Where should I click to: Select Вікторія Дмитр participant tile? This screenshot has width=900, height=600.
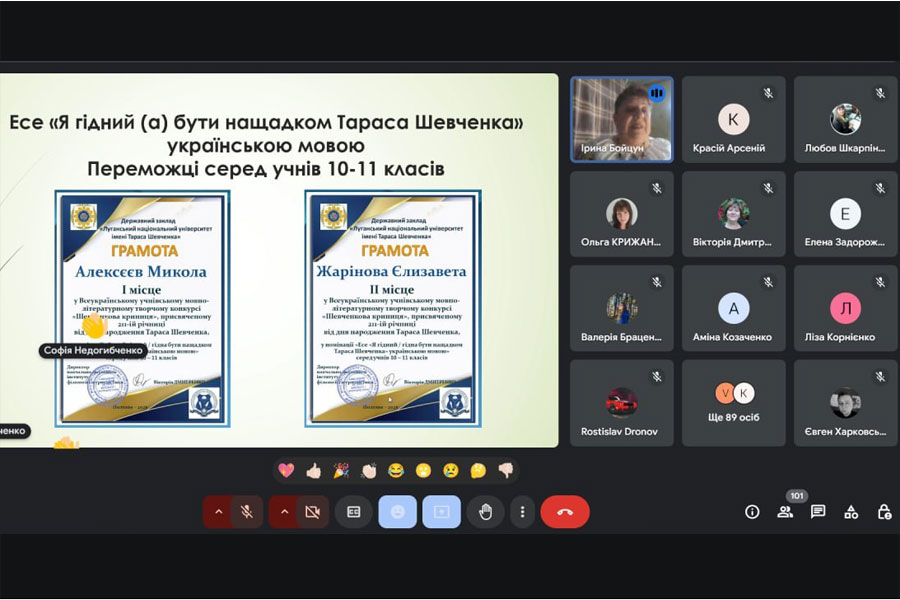734,214
